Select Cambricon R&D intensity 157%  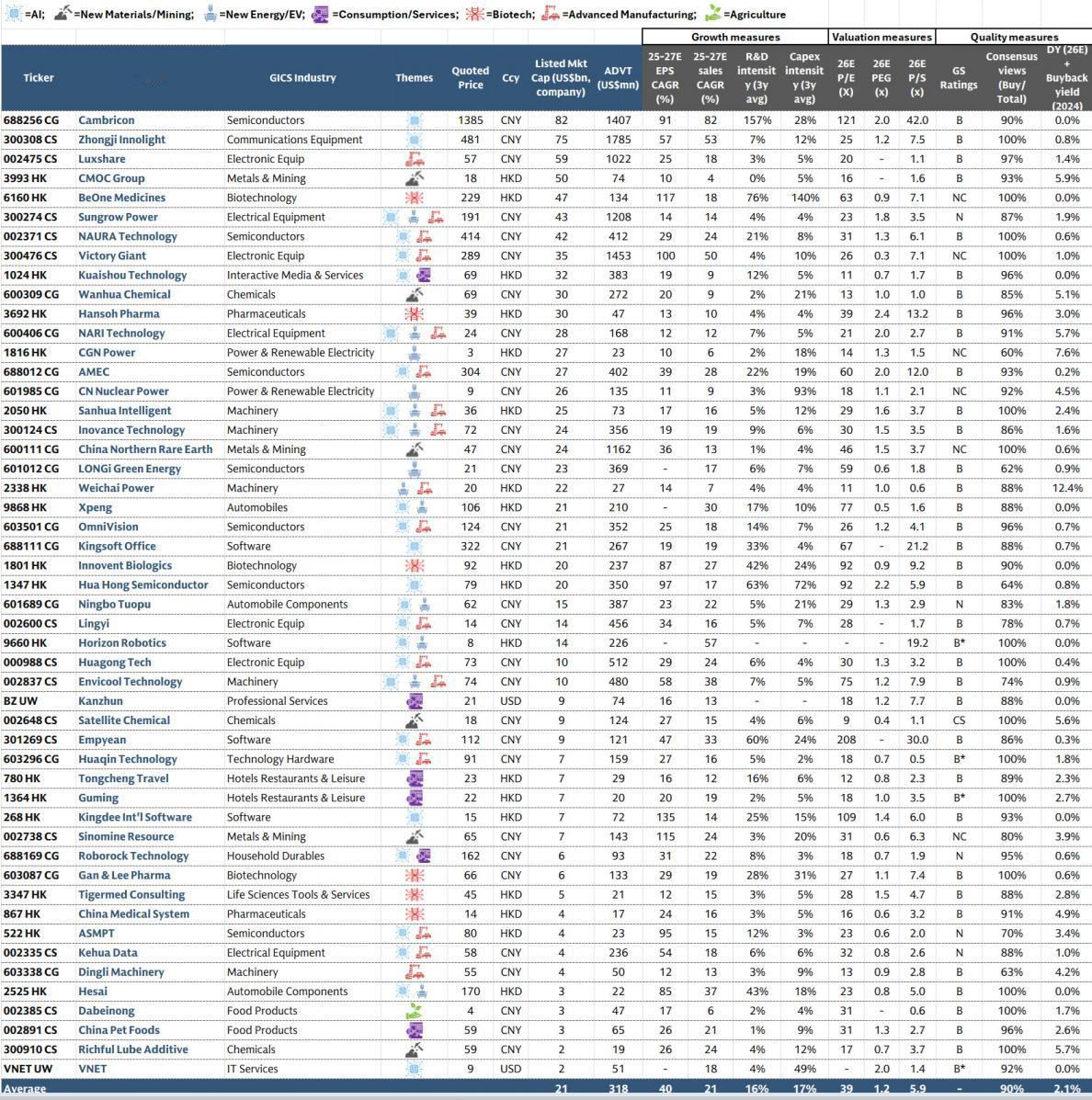pyautogui.click(x=757, y=120)
